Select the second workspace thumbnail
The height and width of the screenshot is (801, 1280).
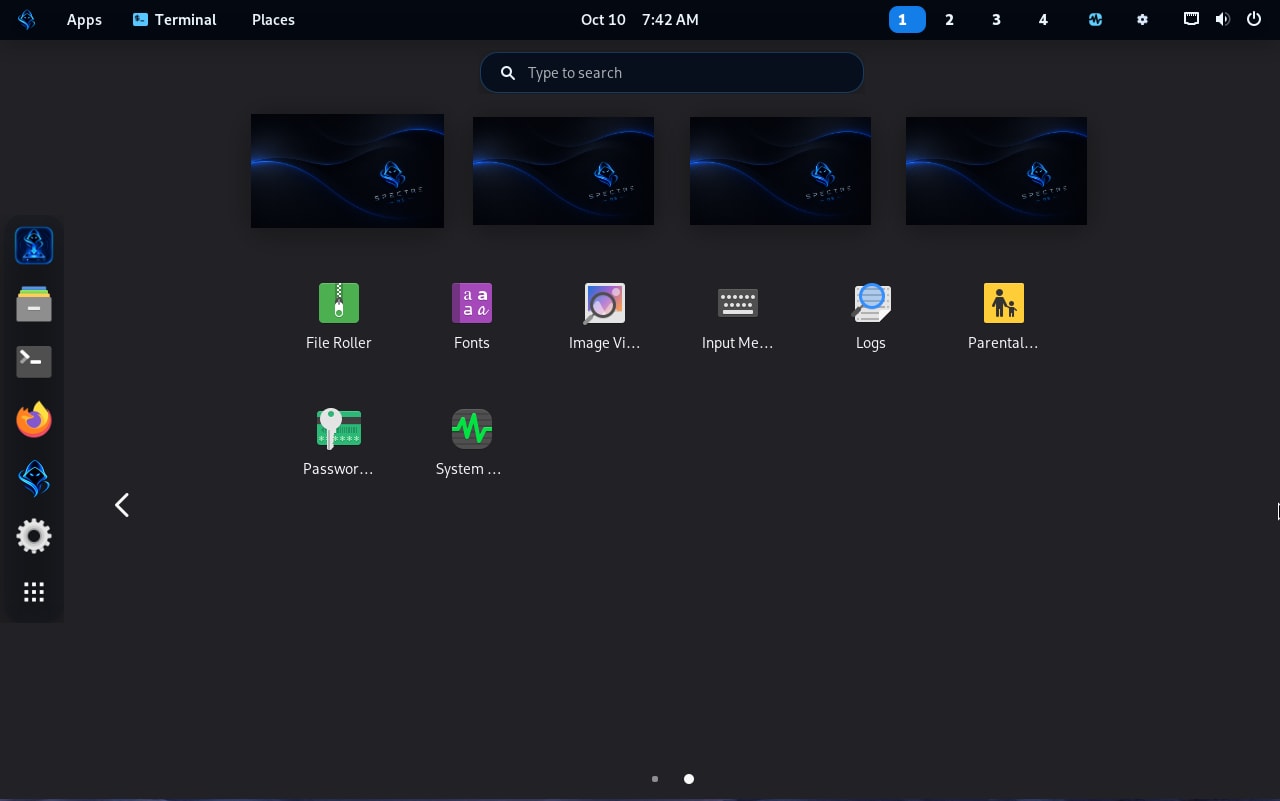click(x=563, y=171)
